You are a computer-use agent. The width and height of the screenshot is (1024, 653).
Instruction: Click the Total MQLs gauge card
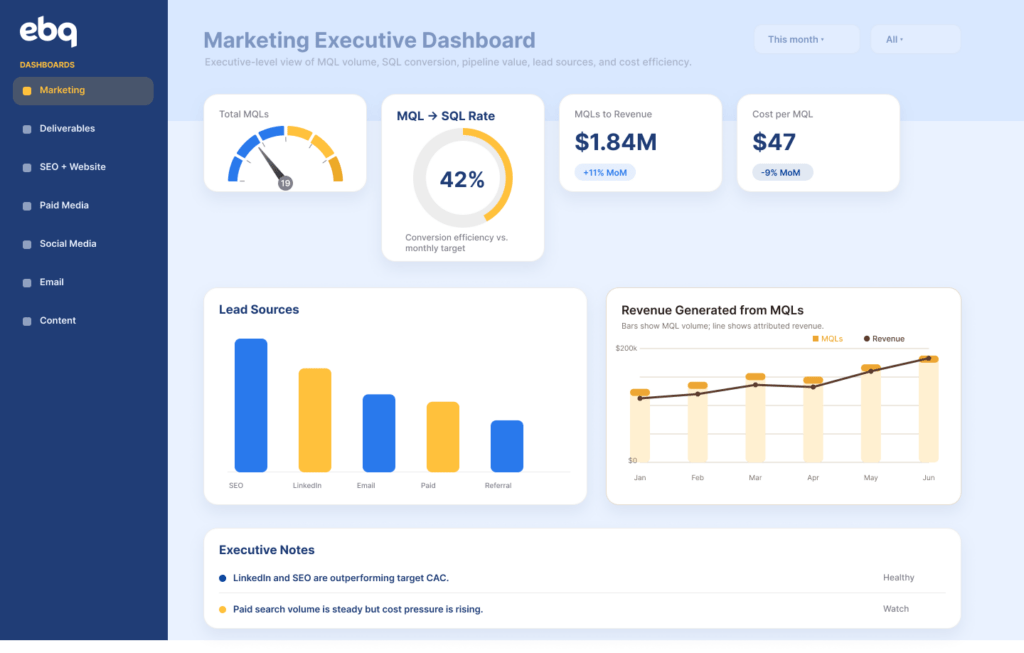pyautogui.click(x=285, y=143)
